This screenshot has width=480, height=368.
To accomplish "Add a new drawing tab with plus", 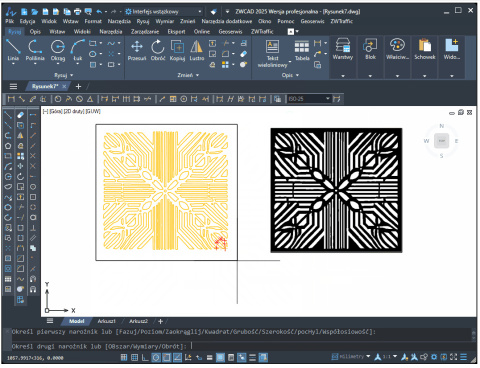I will click(x=78, y=87).
